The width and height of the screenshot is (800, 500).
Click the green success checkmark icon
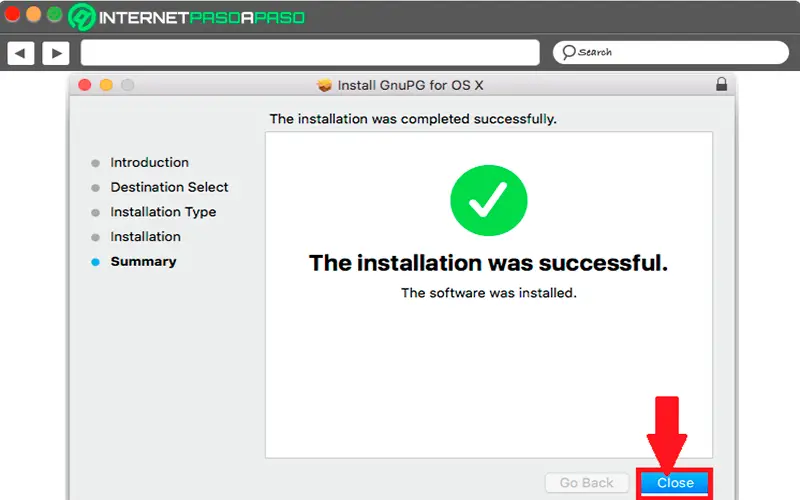[488, 200]
